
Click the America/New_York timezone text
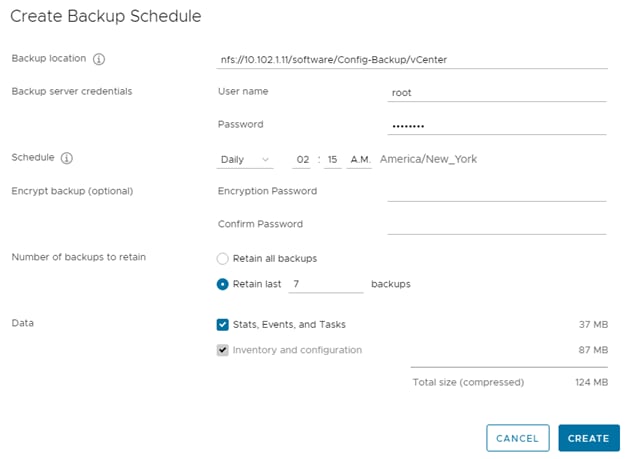(x=428, y=159)
